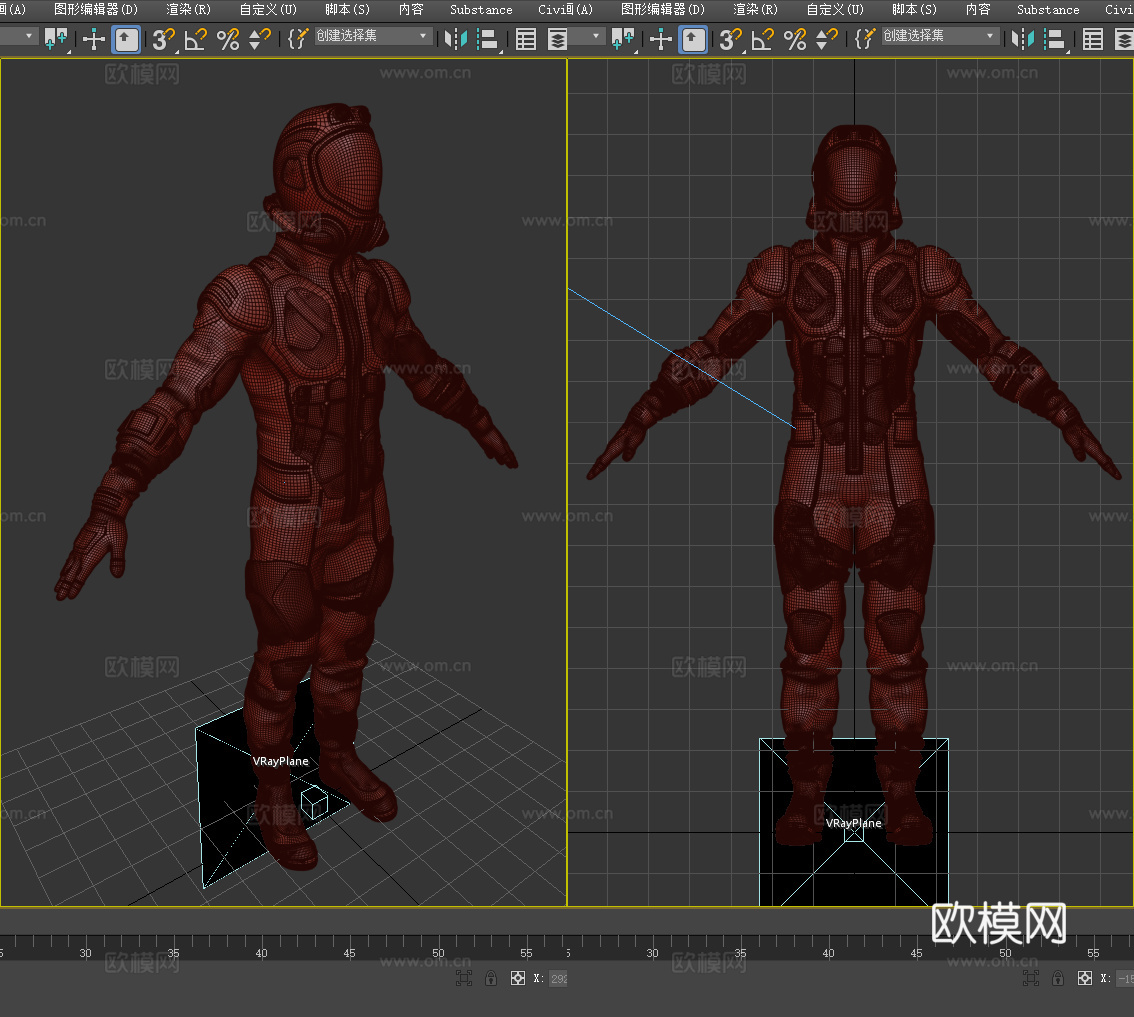This screenshot has height=1017, width=1134.
Task: Toggle Selection Lock in front-view window status bar
Action: (x=1058, y=978)
